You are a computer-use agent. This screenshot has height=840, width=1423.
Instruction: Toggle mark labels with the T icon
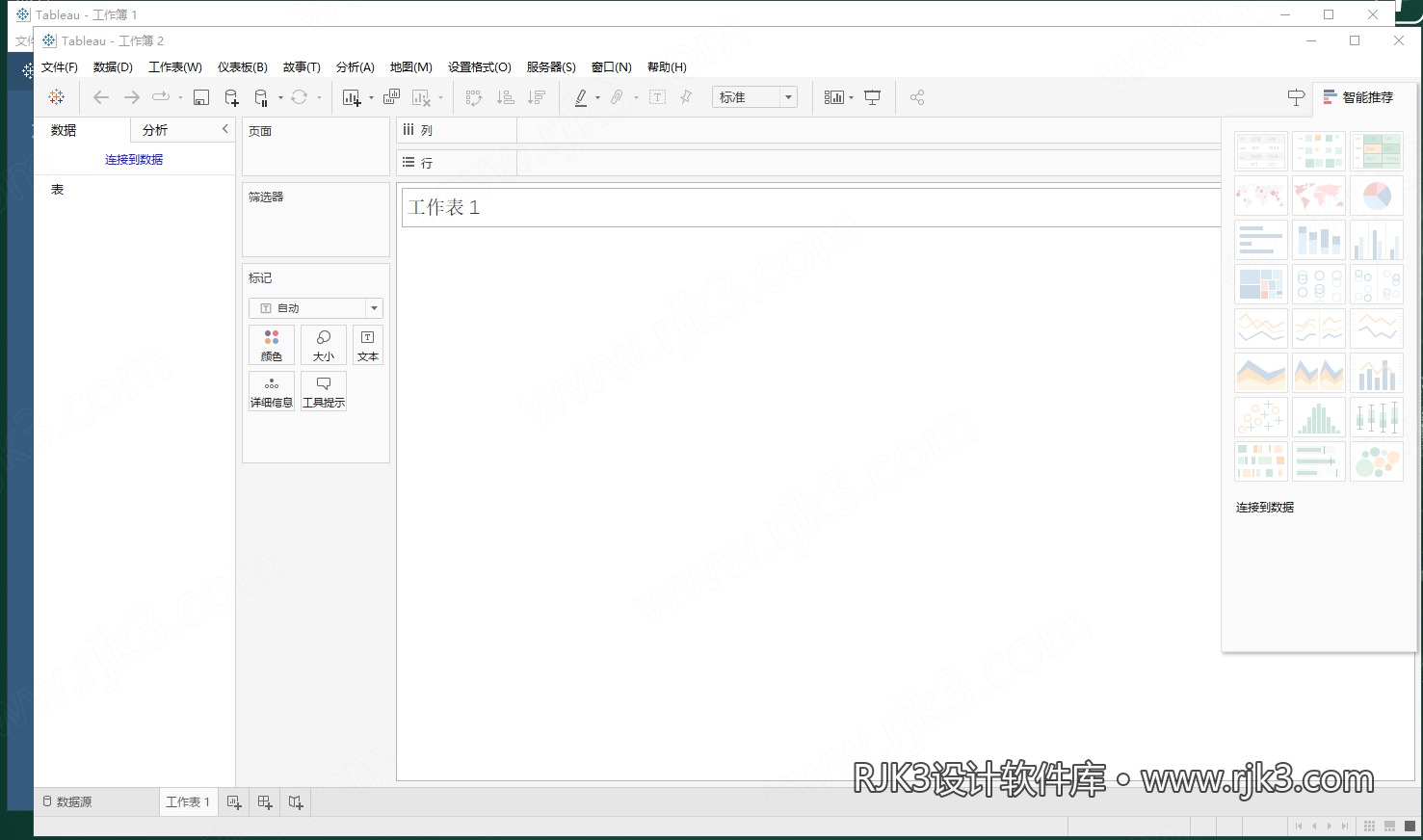point(658,97)
